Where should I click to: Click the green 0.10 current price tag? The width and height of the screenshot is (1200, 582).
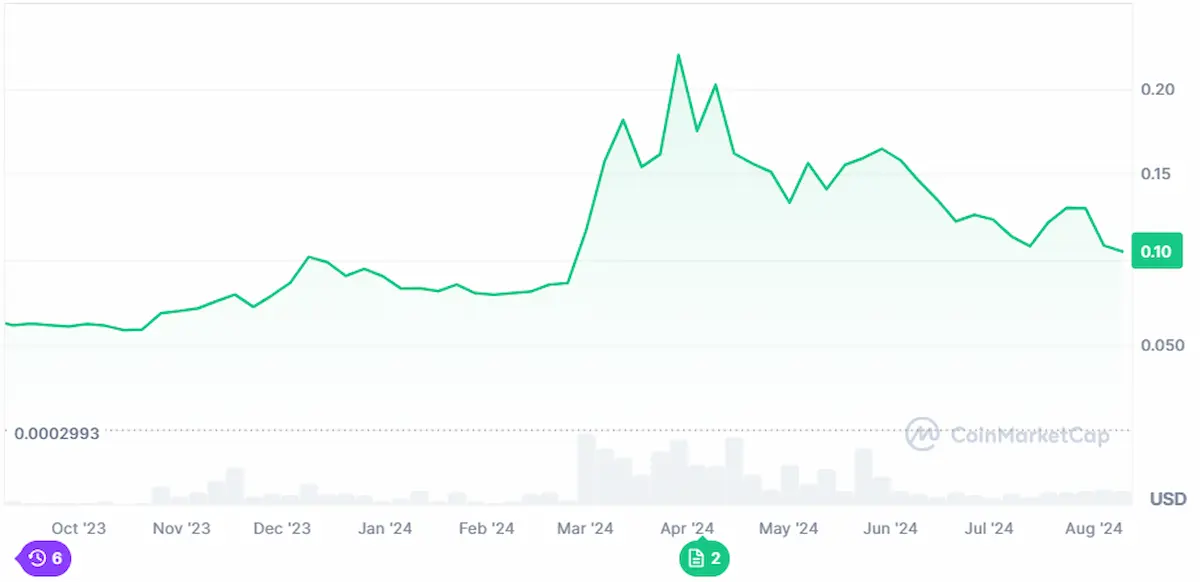(x=1155, y=252)
